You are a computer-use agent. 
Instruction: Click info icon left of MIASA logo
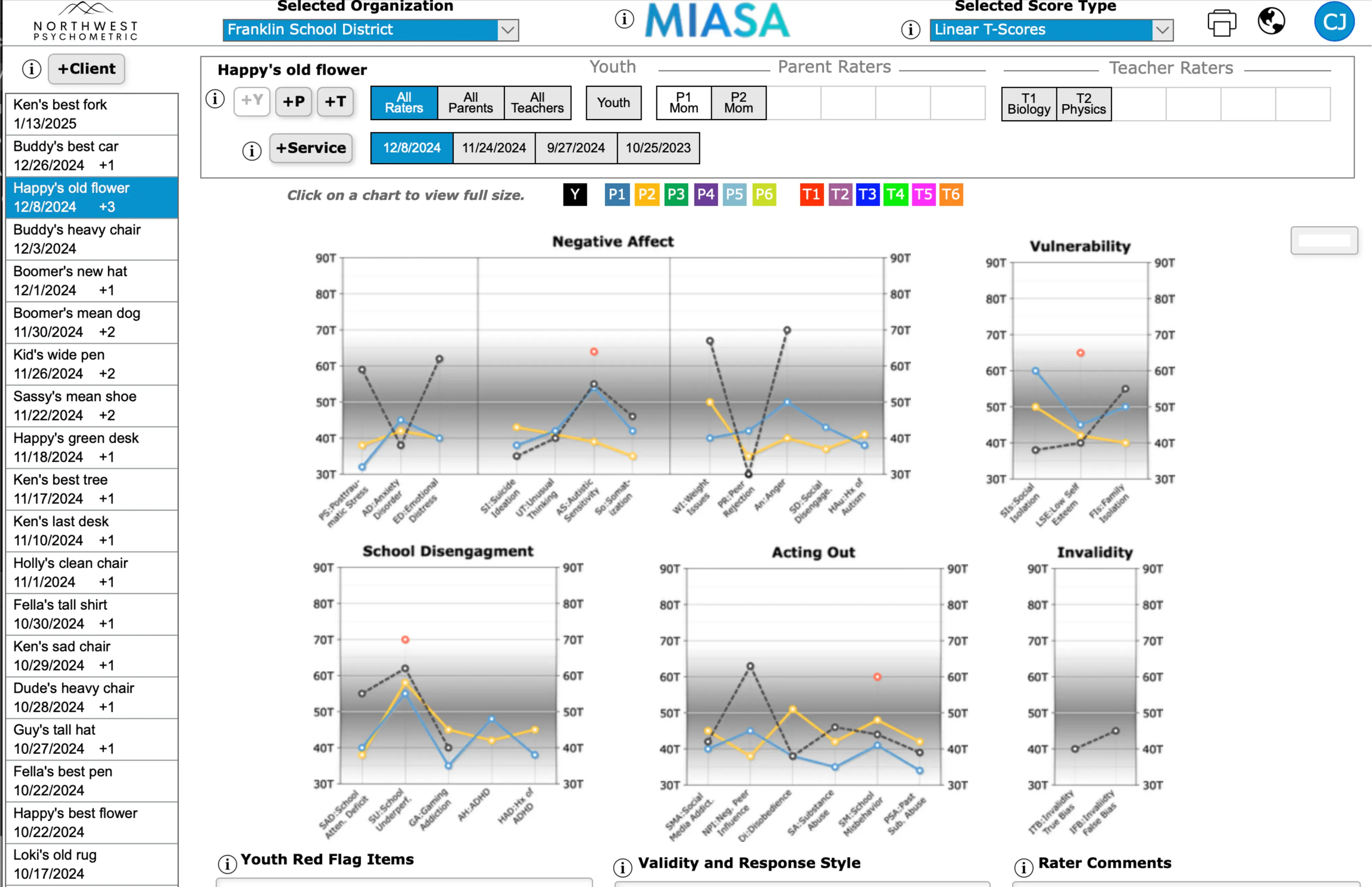coord(624,19)
